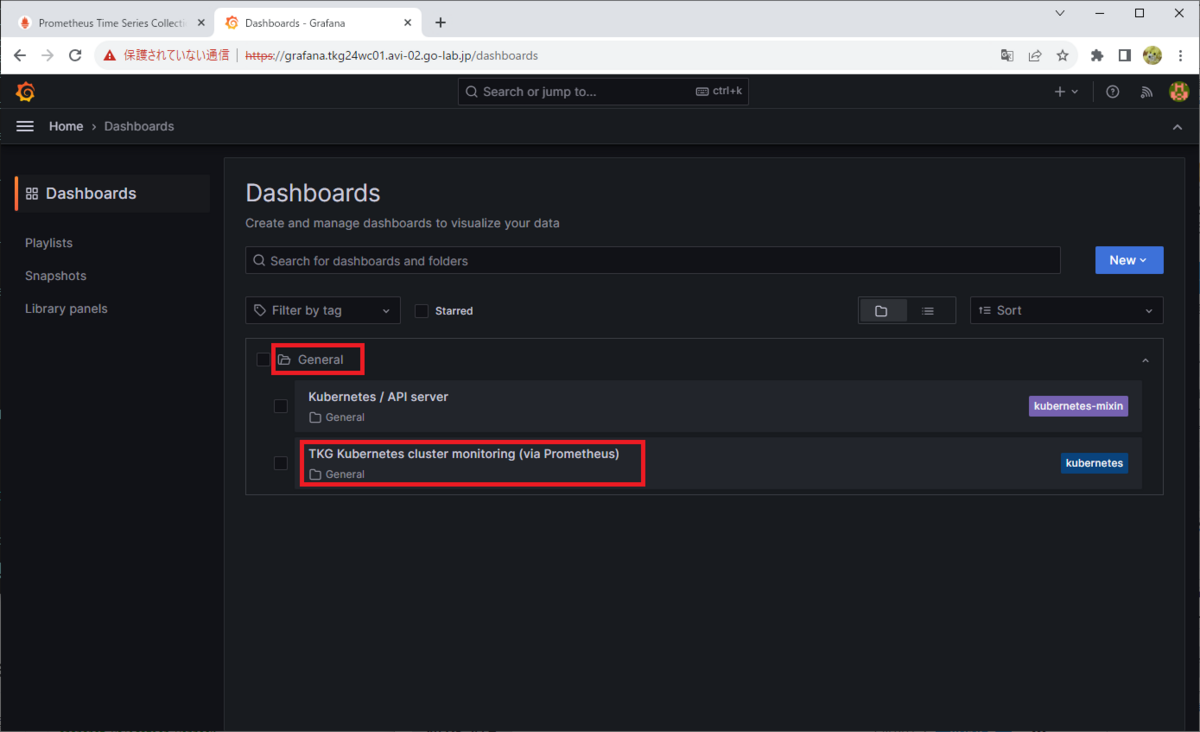Click the Dashboards breadcrumb
1200x732 pixels.
point(139,126)
